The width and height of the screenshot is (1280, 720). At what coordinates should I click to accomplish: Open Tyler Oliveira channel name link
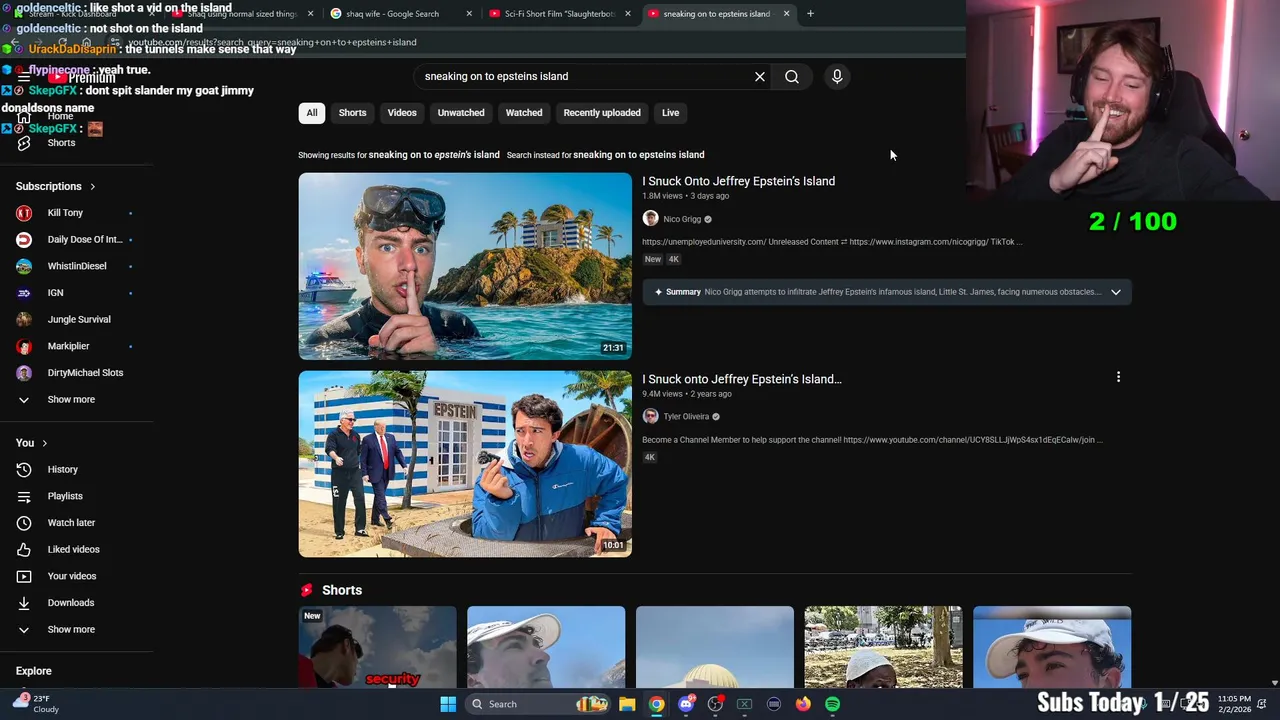click(x=686, y=416)
